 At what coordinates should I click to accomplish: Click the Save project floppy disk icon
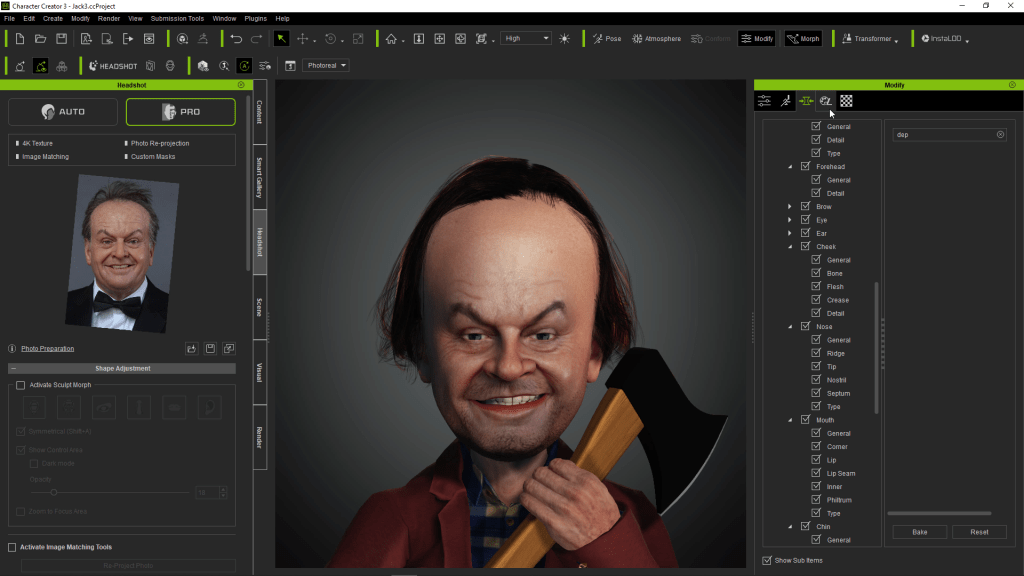[x=62, y=39]
